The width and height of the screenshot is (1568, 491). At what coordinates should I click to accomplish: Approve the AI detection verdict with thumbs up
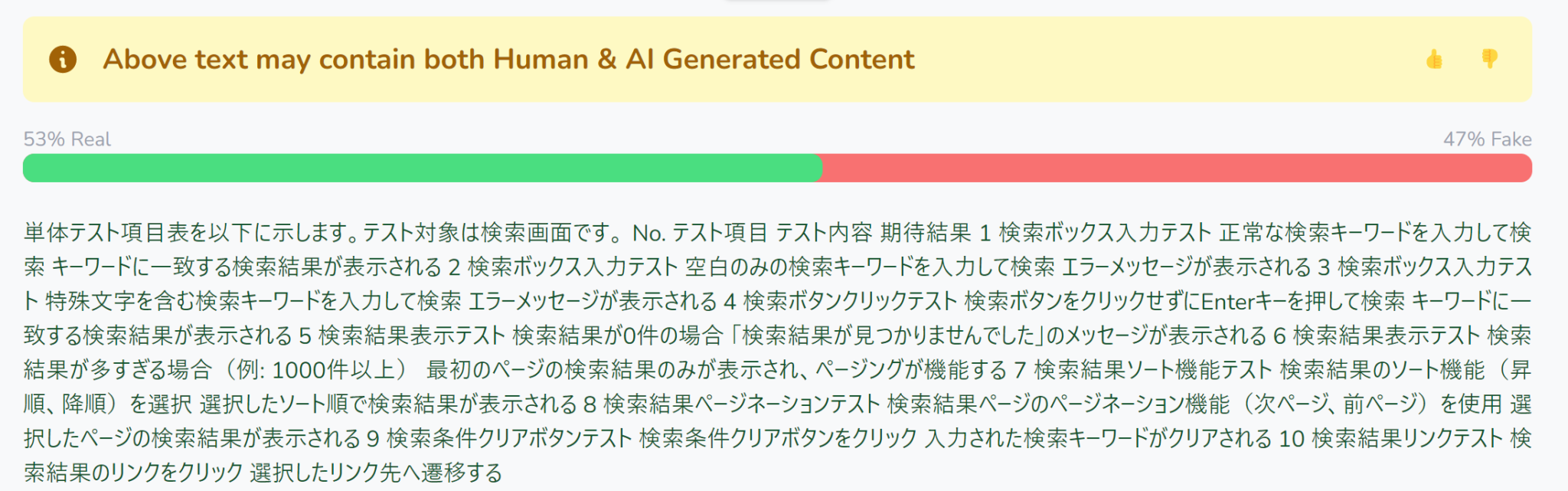coord(1435,59)
